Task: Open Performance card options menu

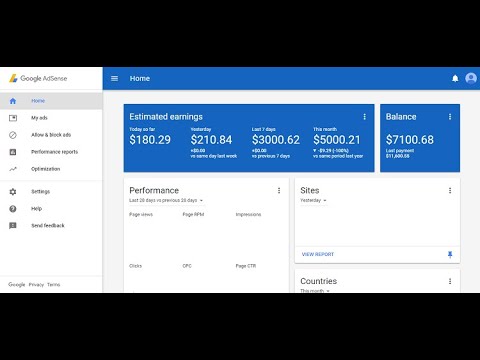Action: click(x=279, y=190)
